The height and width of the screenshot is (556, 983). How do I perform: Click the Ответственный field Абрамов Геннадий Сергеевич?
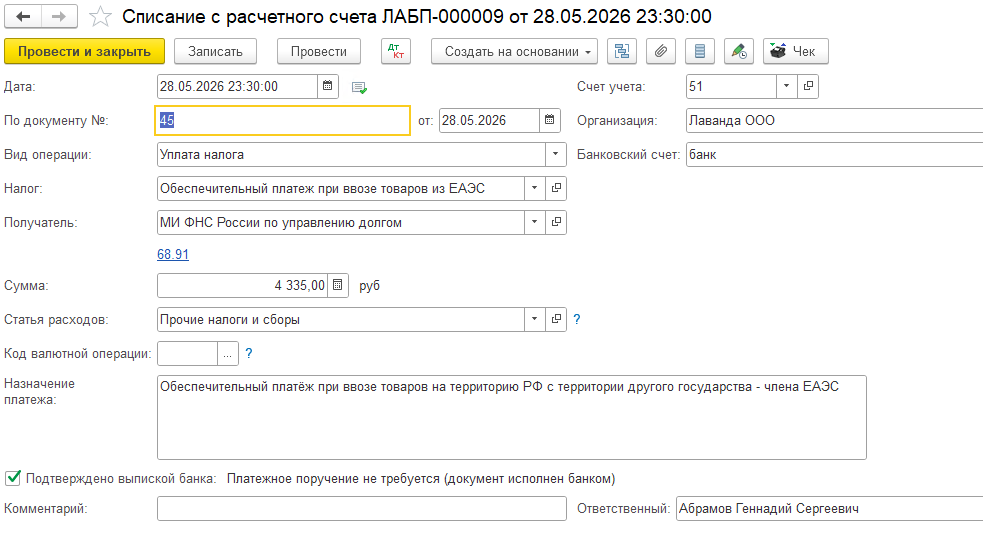pyautogui.click(x=829, y=508)
